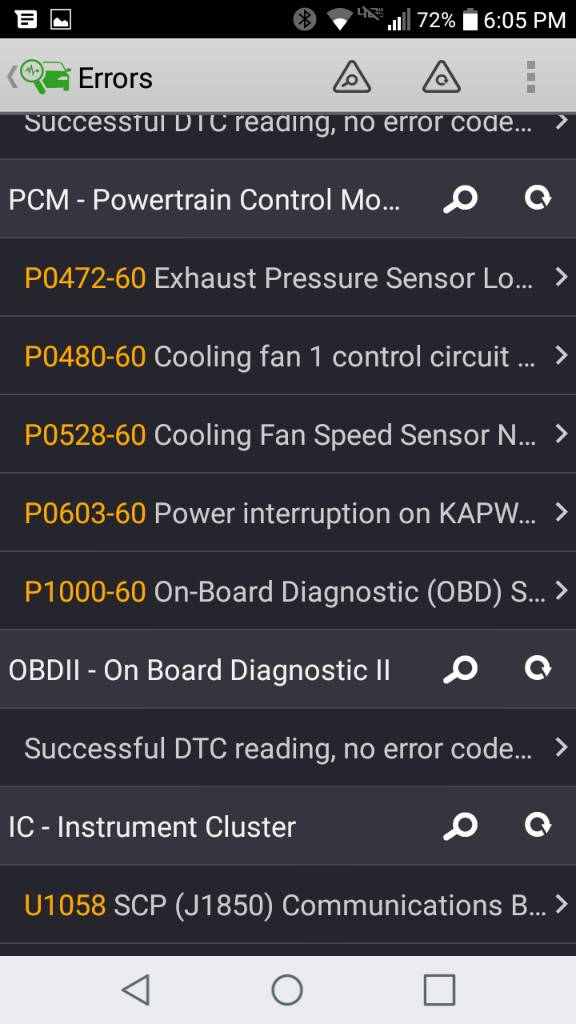576x1024 pixels.
Task: View P1000-60 On-Board Diagnostic details
Action: click(x=288, y=591)
